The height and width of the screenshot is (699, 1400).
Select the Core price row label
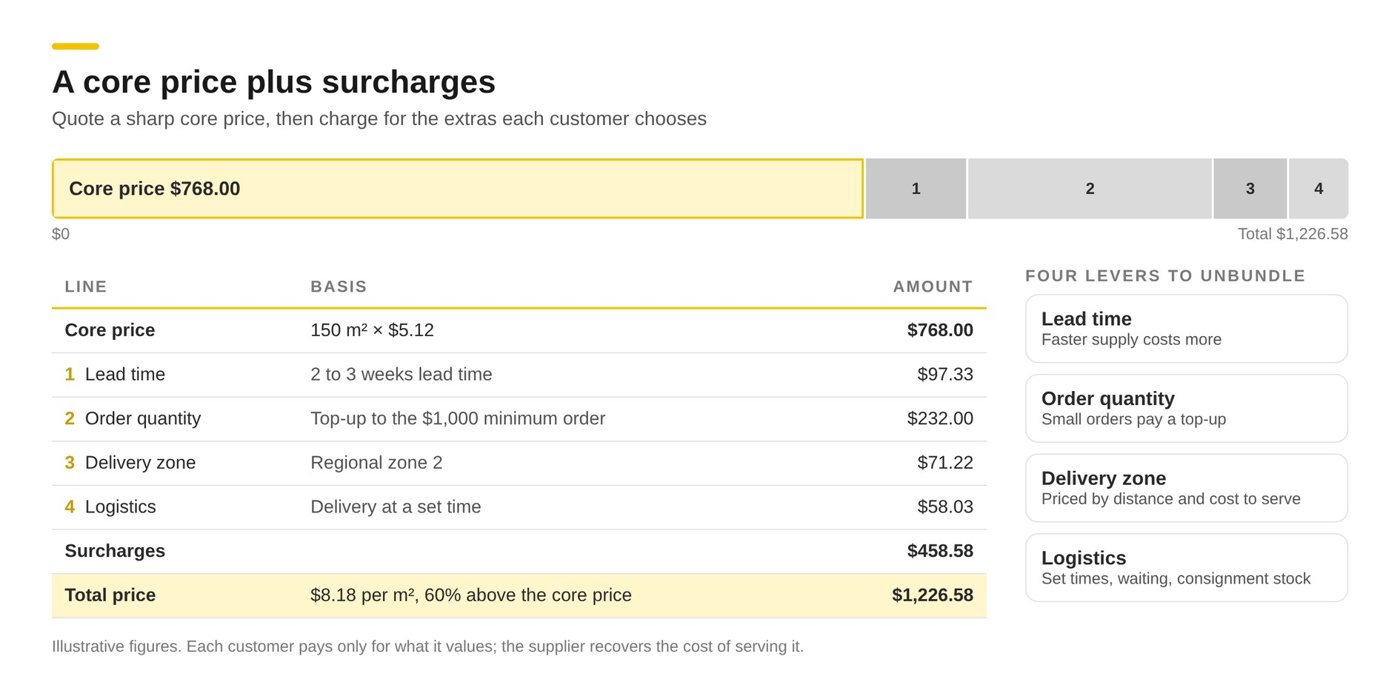click(110, 330)
